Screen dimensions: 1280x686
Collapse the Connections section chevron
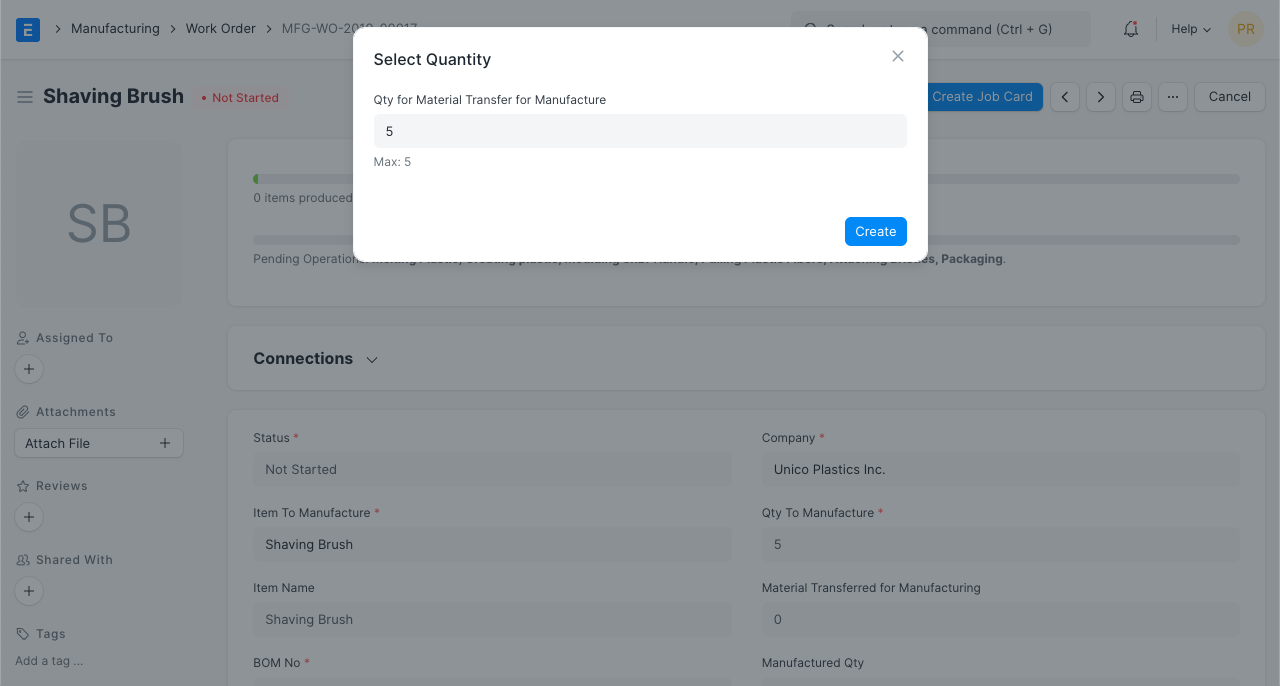point(371,358)
